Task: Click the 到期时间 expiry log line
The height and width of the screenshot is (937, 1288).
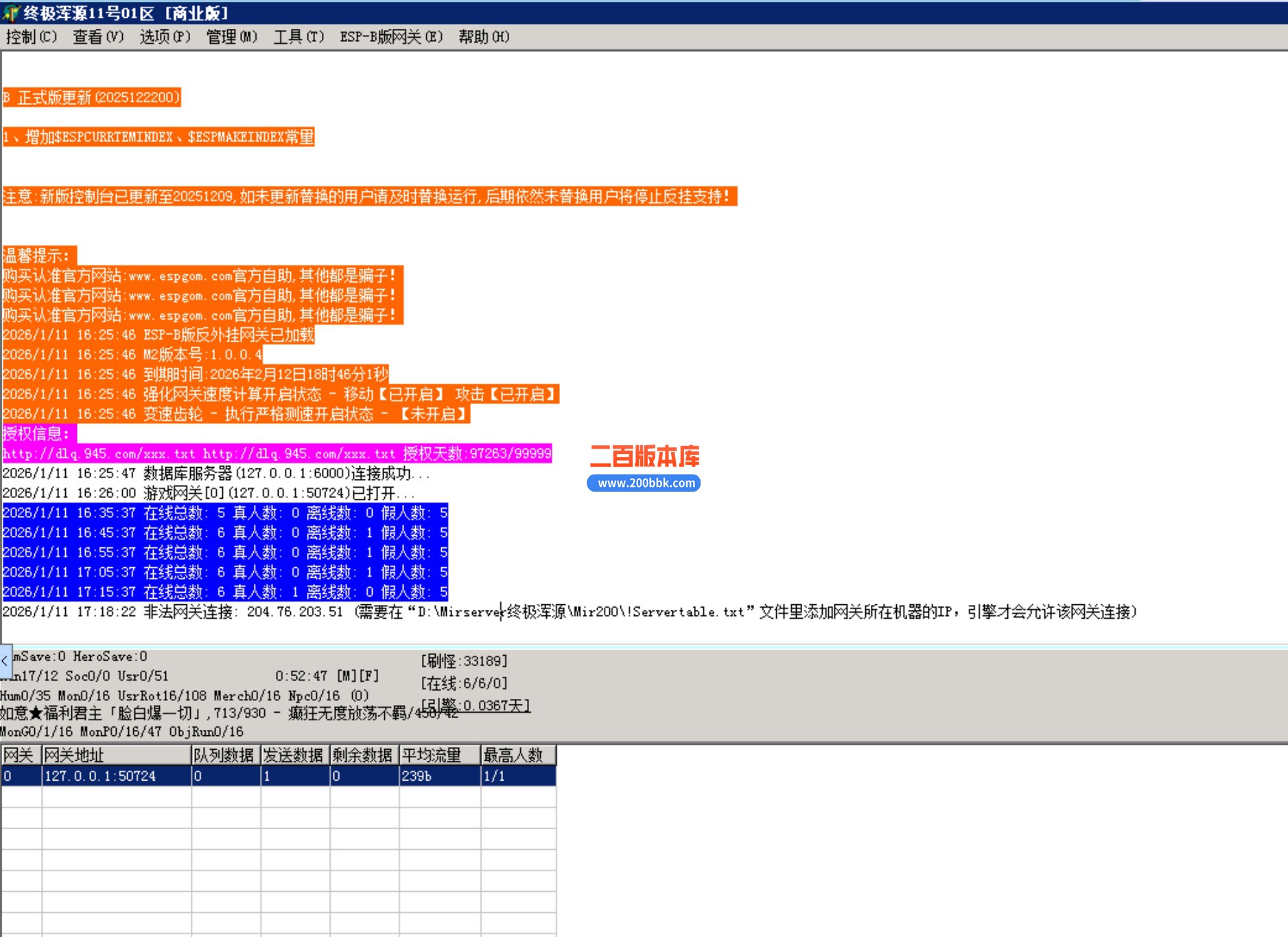Action: tap(196, 374)
